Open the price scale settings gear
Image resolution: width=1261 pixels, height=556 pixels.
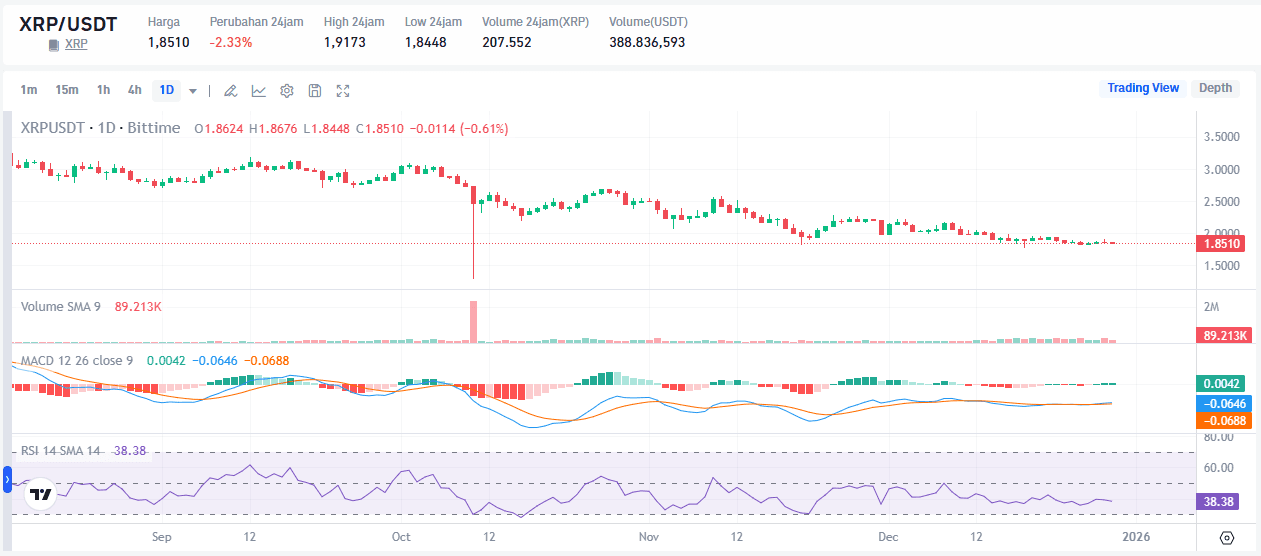tap(1227, 537)
